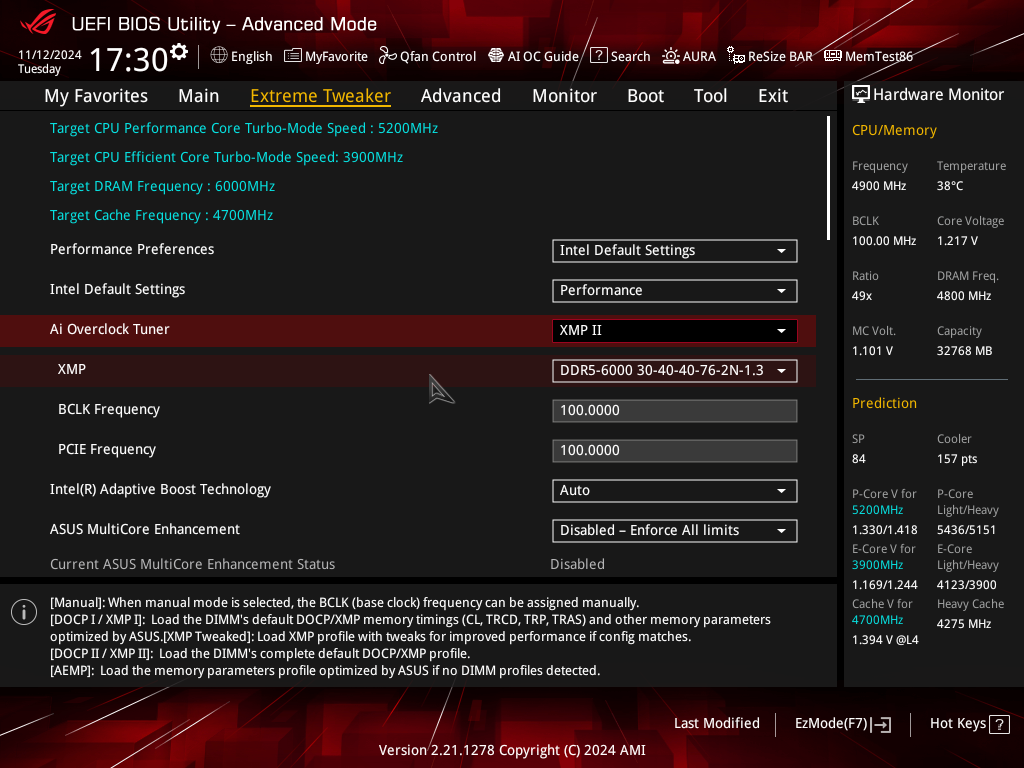Switch to Boot tab

click(645, 96)
